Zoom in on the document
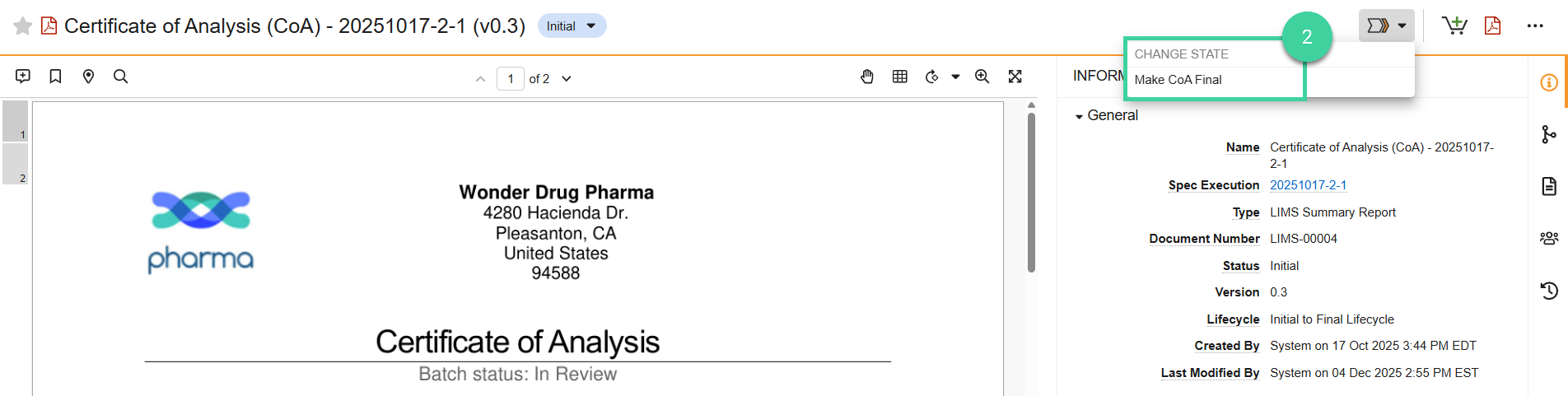 coord(982,77)
